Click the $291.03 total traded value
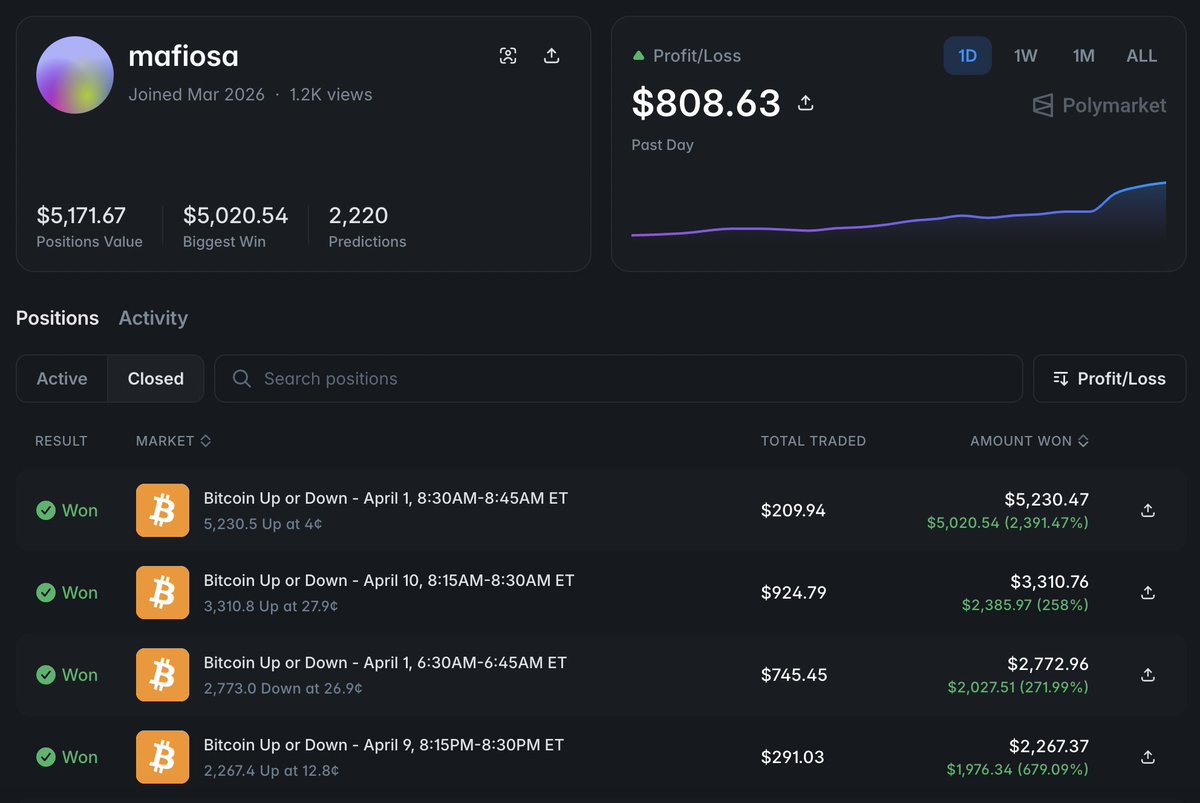The image size is (1200, 803). pyautogui.click(x=793, y=756)
